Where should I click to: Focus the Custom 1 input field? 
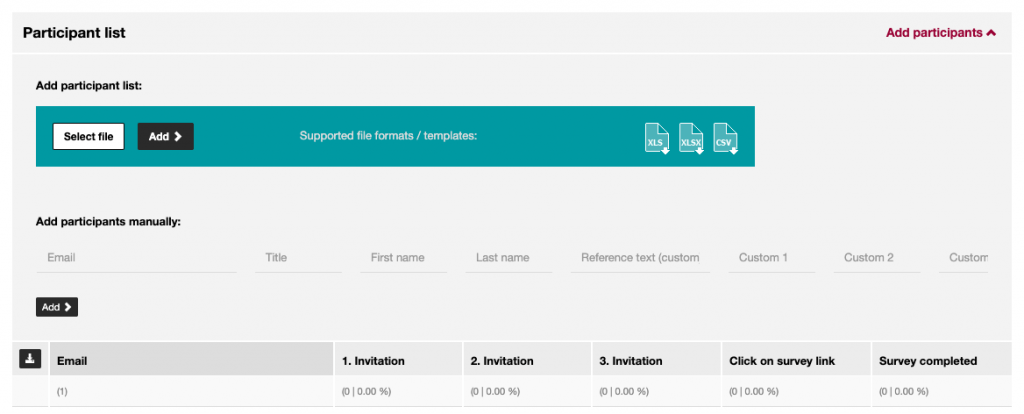pos(772,258)
